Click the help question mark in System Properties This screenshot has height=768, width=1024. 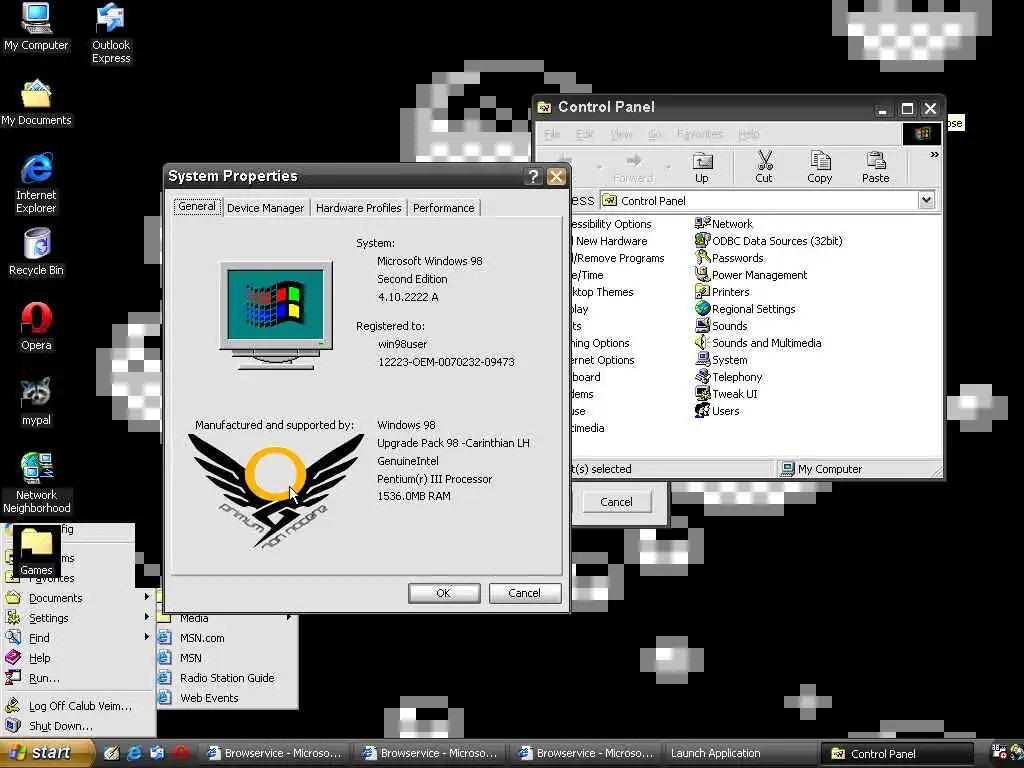[533, 176]
